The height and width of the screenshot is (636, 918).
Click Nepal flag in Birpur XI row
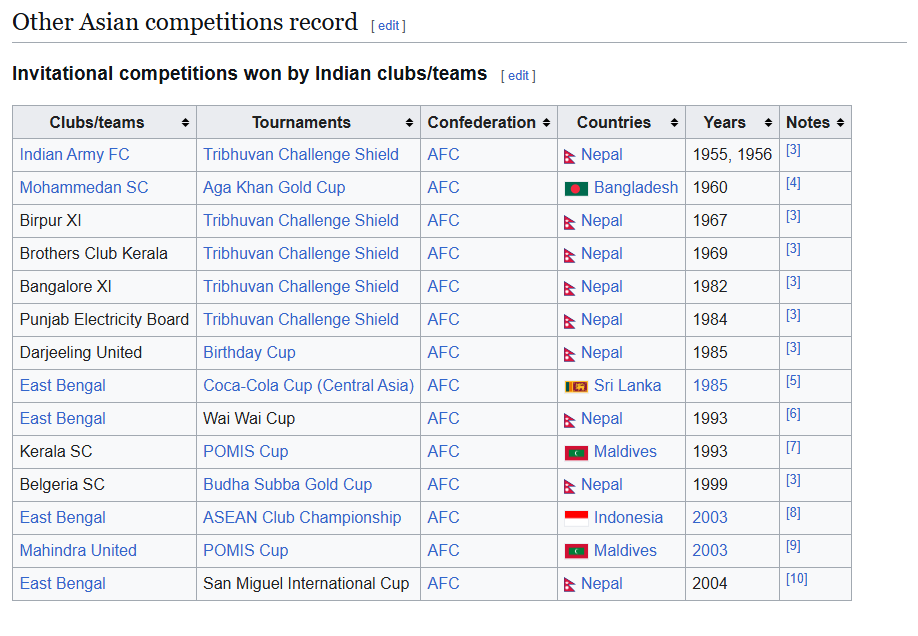[x=570, y=223]
